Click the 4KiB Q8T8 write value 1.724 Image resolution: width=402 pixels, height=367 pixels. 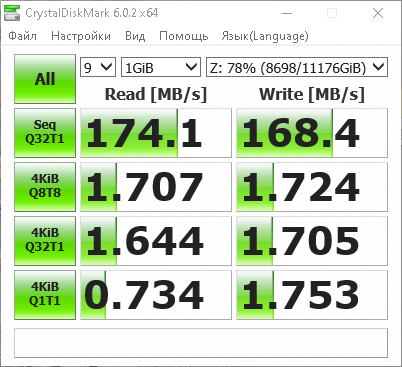[312, 187]
